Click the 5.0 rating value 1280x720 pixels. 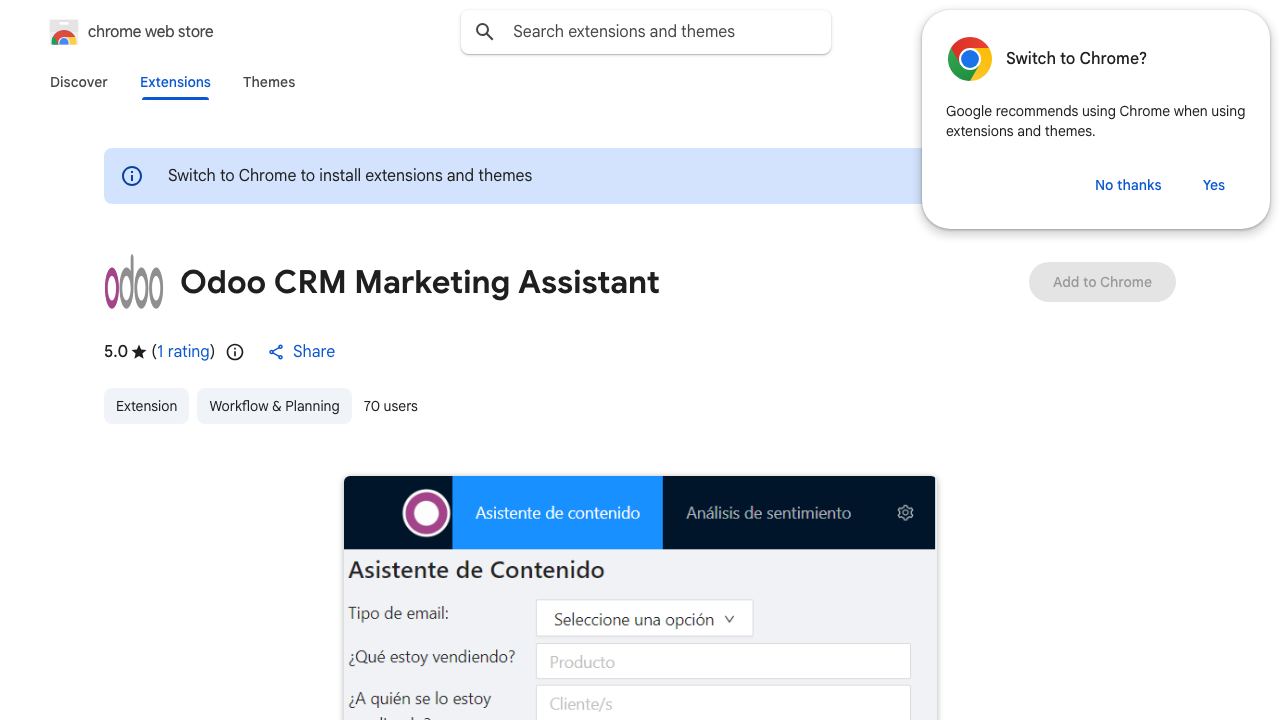(x=116, y=352)
